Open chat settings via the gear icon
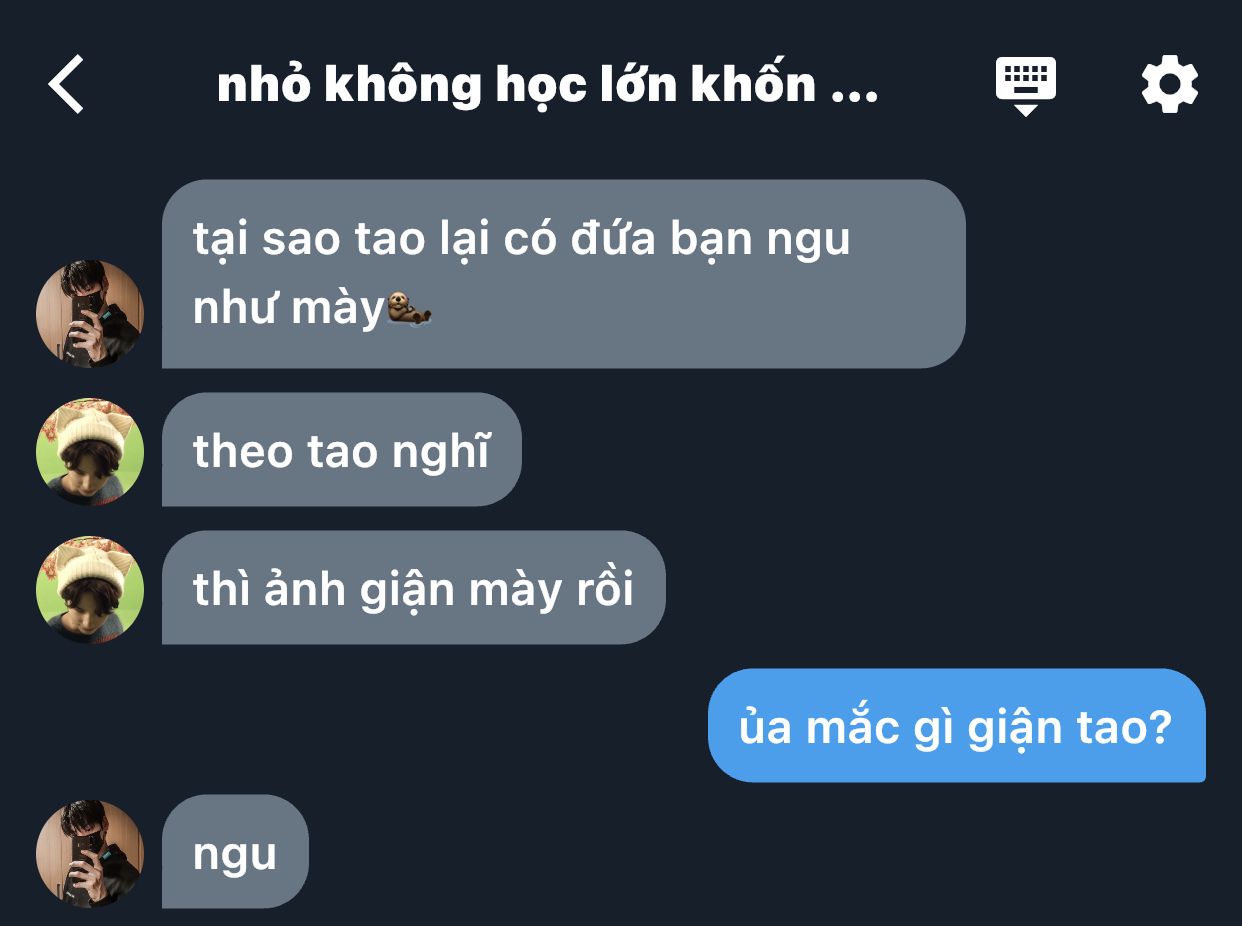Image resolution: width=1242 pixels, height=926 pixels. point(1169,84)
